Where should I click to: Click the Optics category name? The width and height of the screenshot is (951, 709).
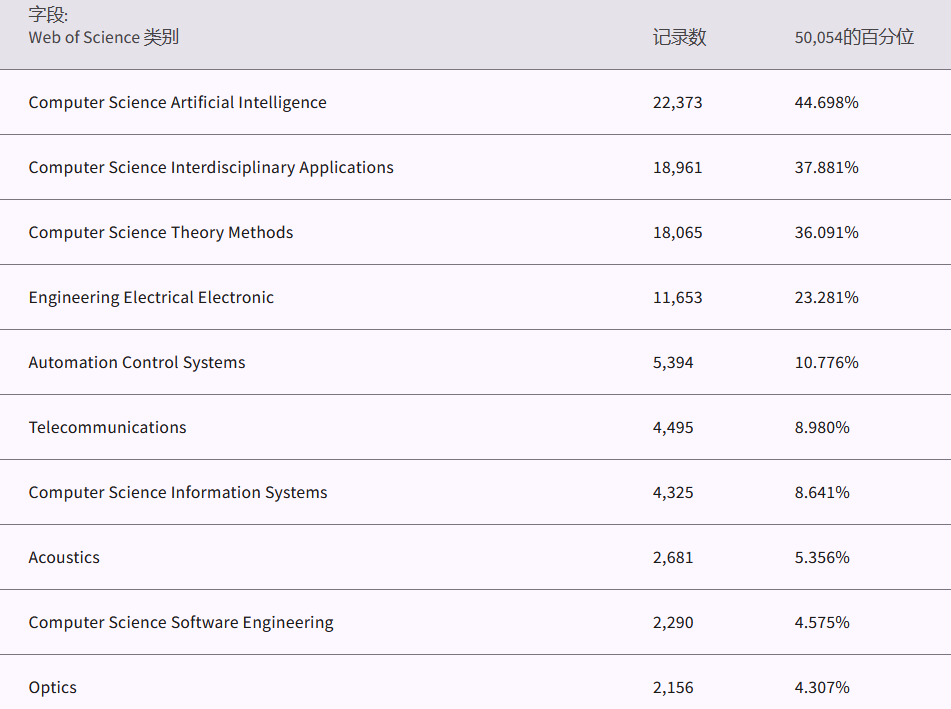tap(52, 687)
